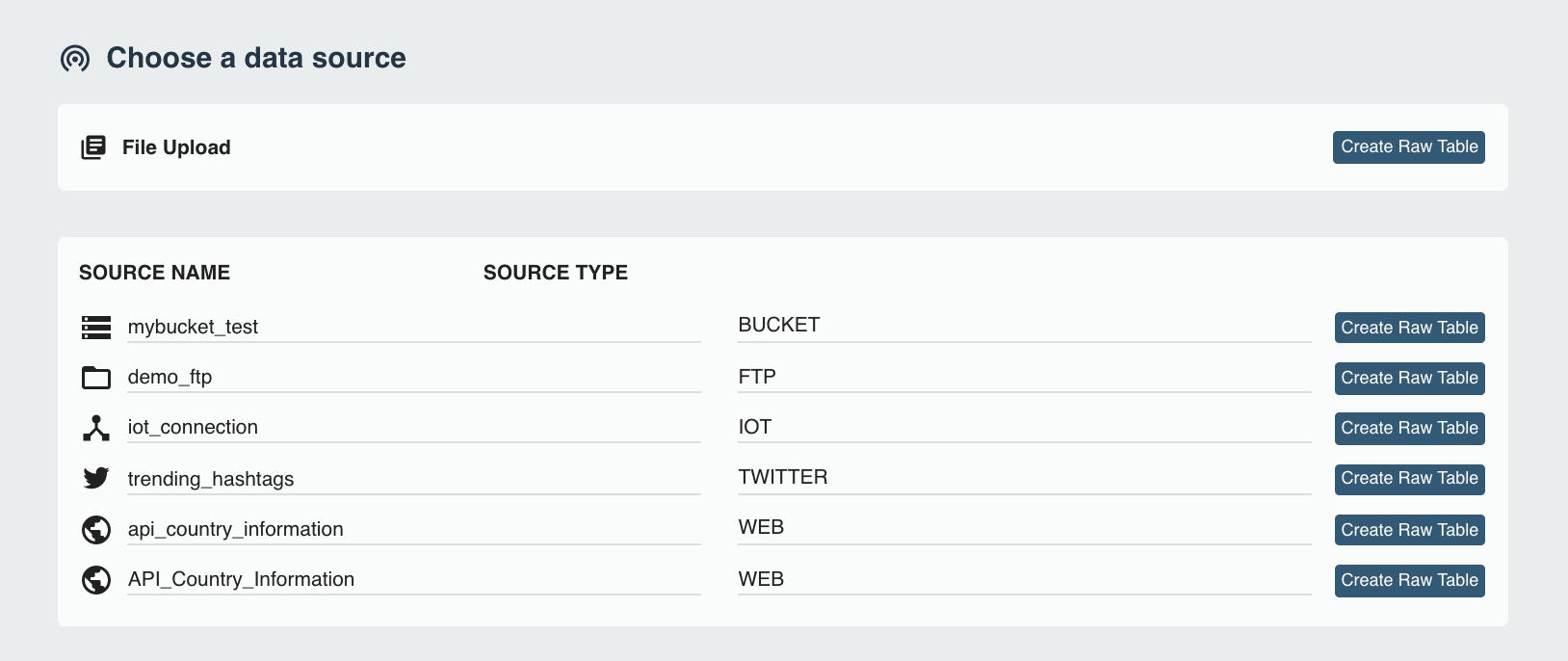Select the trending_hashtags source name

211,479
